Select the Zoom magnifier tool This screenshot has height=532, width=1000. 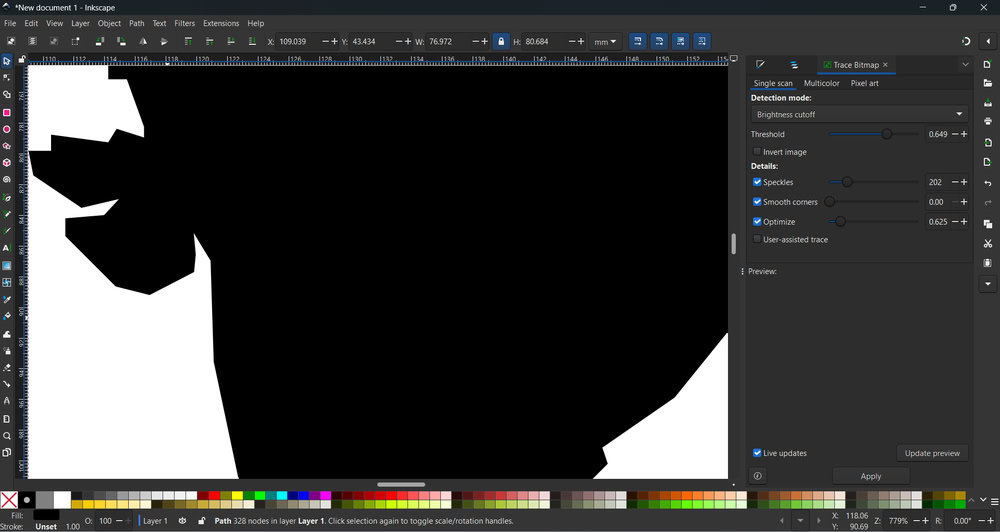point(6,436)
